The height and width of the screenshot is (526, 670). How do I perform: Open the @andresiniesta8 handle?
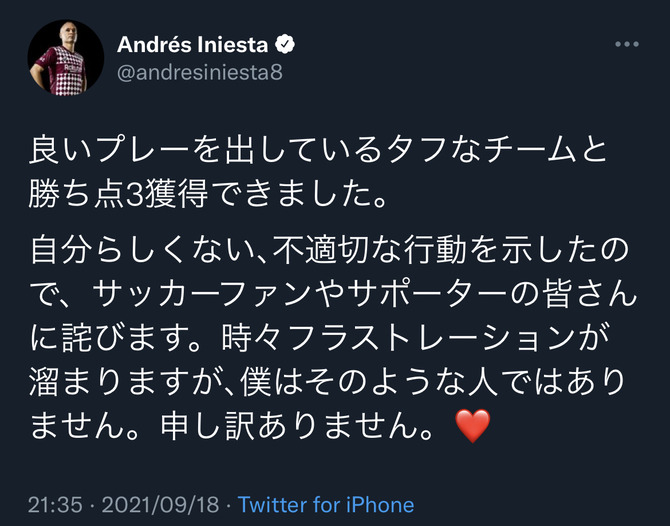(x=200, y=73)
